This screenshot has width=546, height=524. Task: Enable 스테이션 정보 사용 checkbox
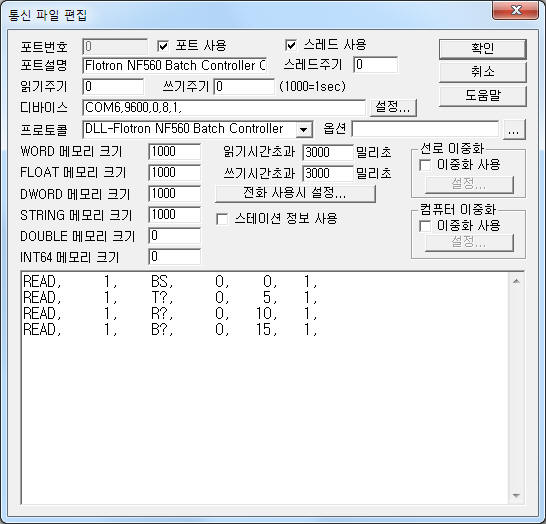click(222, 219)
